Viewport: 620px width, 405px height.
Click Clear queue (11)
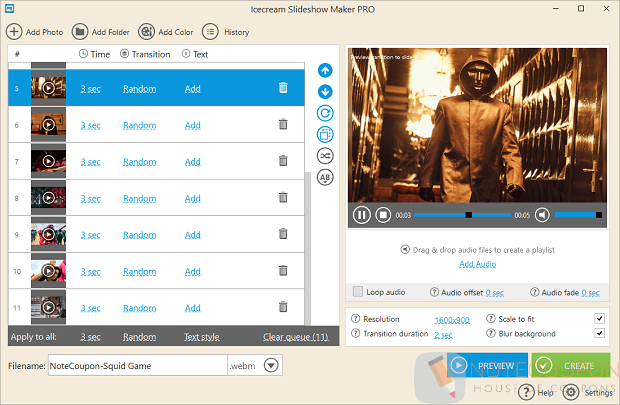point(296,337)
